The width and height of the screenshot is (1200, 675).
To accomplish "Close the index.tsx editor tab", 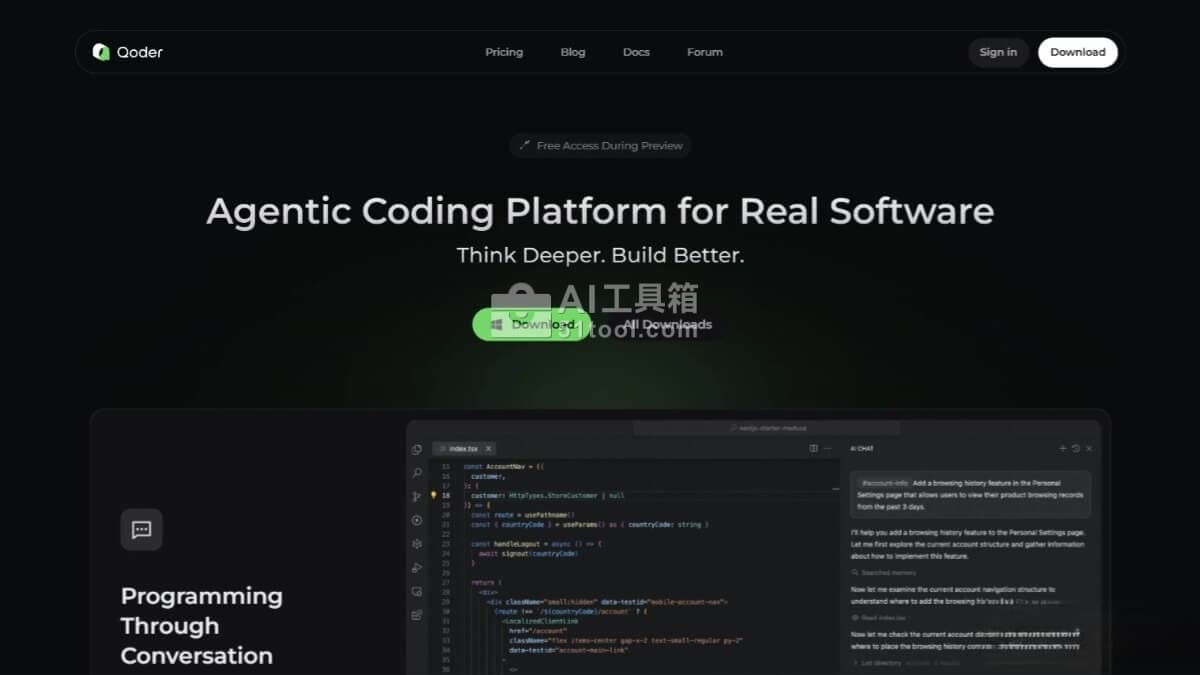I will [x=487, y=449].
